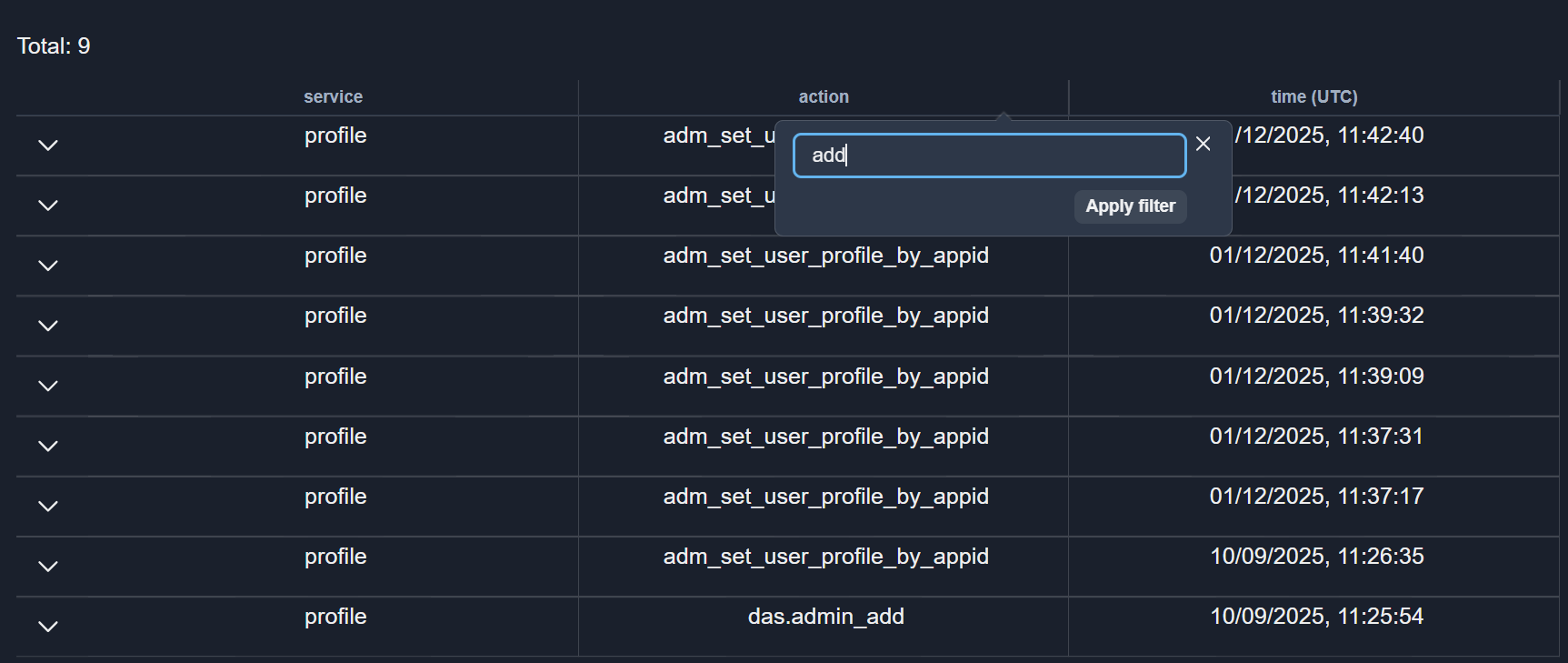This screenshot has width=1568, height=663.
Task: Click action cell in the 11:37:31 row
Action: [825, 437]
